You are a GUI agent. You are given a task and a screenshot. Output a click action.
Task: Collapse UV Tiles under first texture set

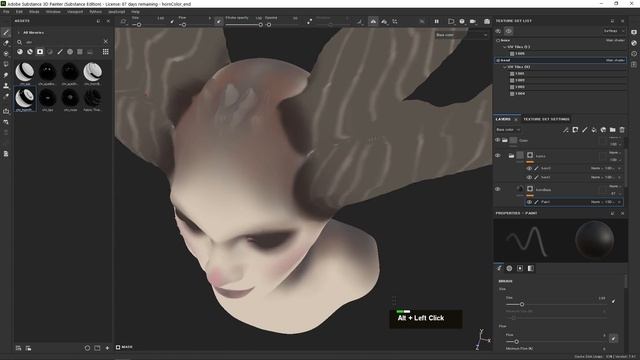tap(504, 47)
